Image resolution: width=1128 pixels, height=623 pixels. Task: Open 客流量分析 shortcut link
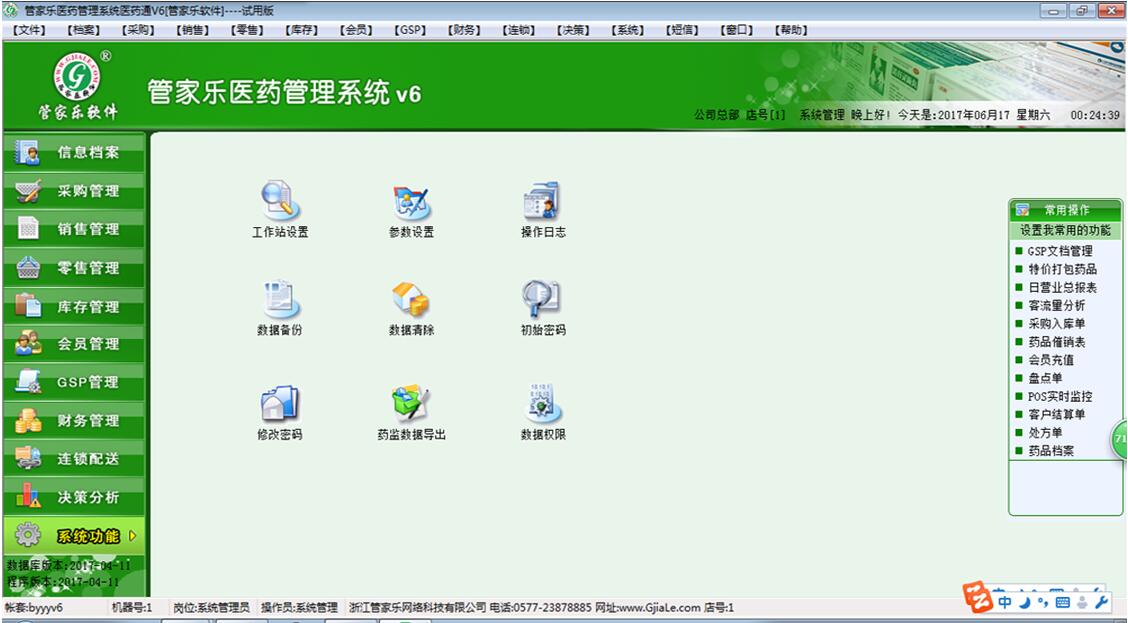pyautogui.click(x=1057, y=305)
